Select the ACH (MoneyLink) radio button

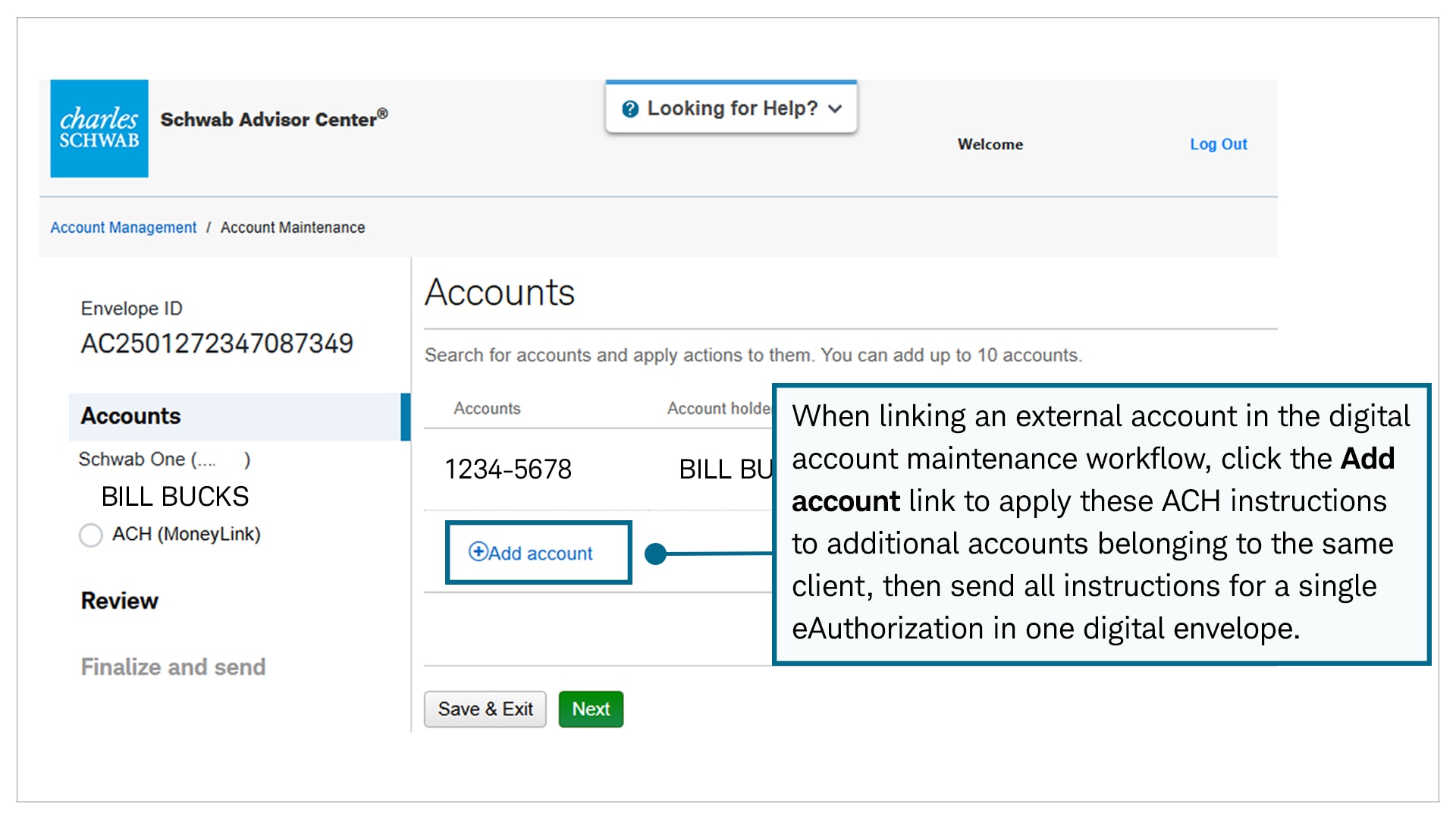coord(91,535)
